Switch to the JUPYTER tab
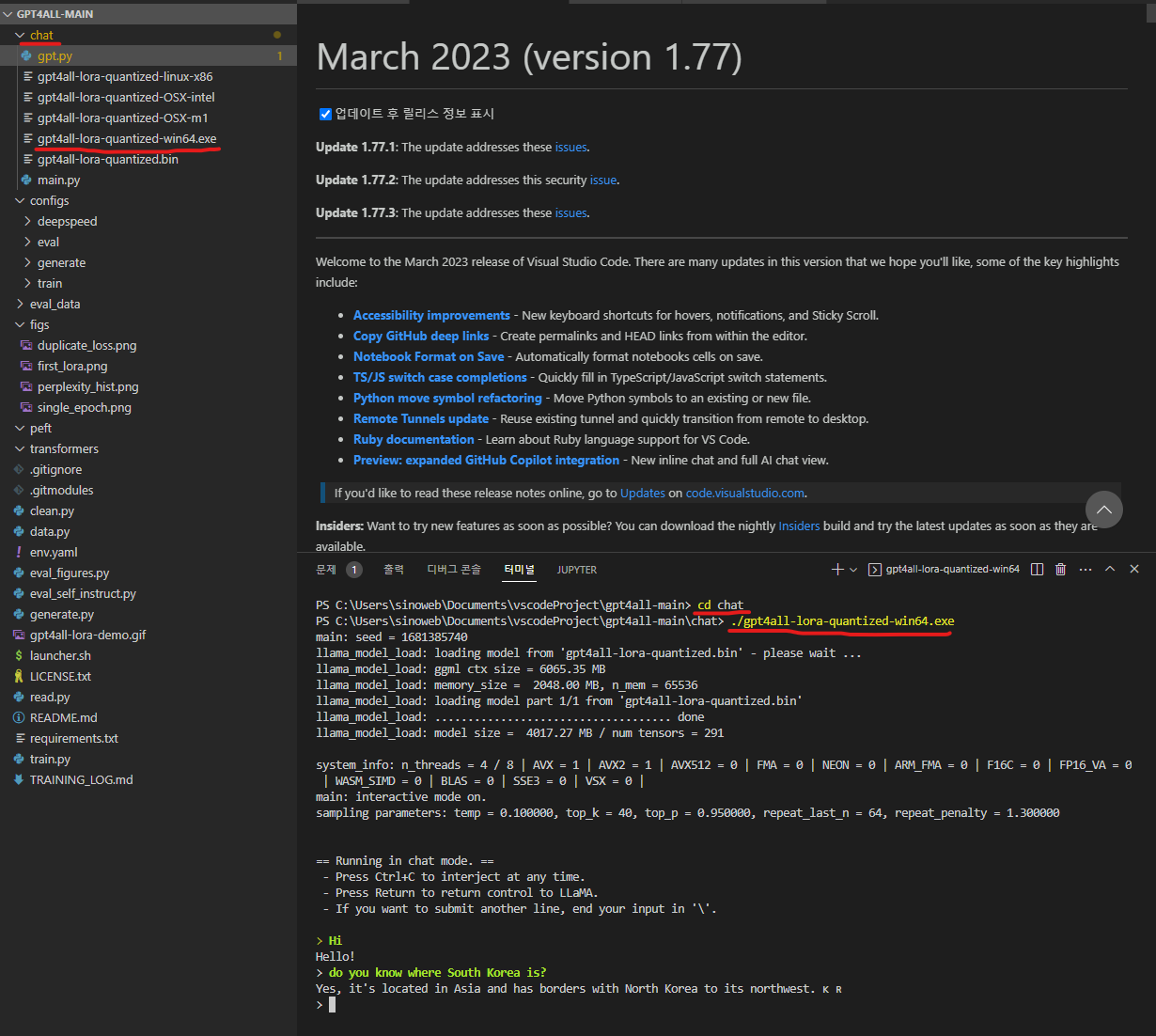 pyautogui.click(x=577, y=570)
